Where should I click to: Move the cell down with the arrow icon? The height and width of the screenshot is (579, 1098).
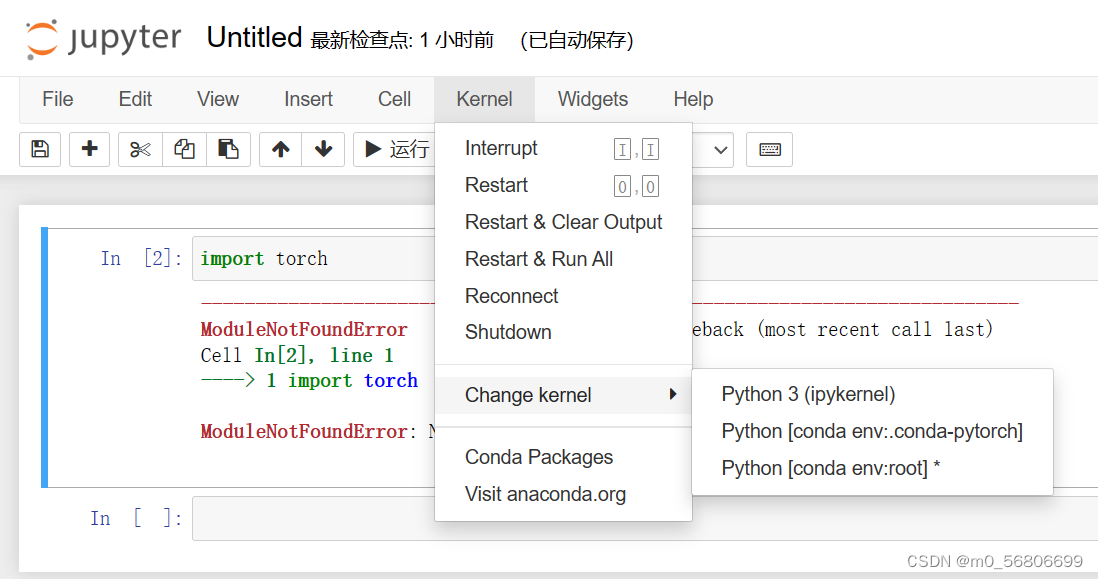(x=323, y=149)
